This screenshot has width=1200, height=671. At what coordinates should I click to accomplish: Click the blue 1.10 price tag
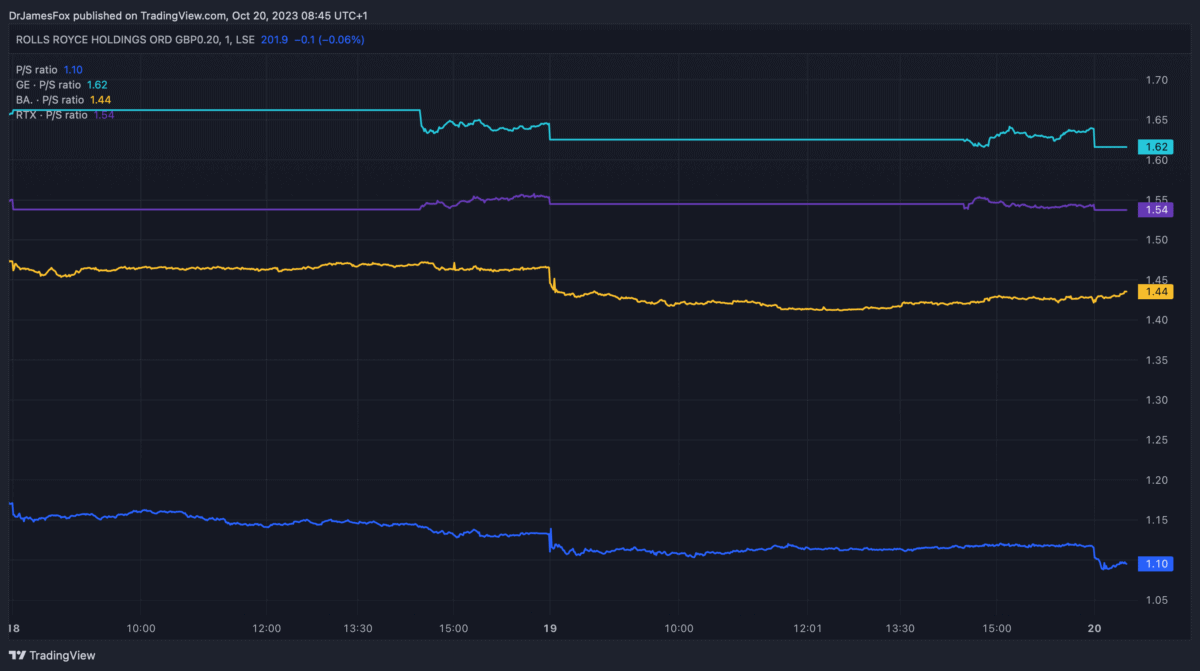pyautogui.click(x=1157, y=564)
